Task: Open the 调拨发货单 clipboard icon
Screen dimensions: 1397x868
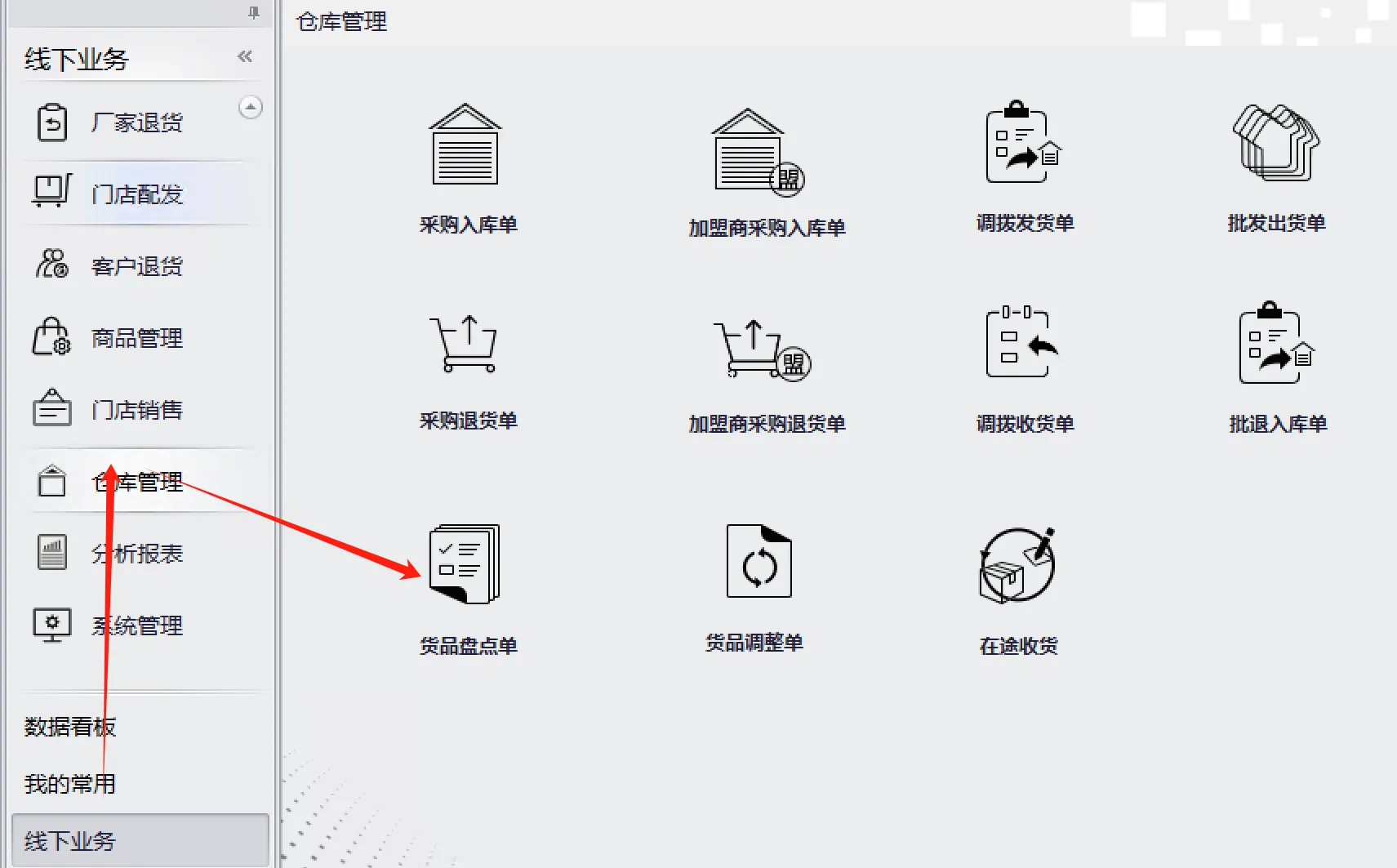Action: click(1023, 142)
